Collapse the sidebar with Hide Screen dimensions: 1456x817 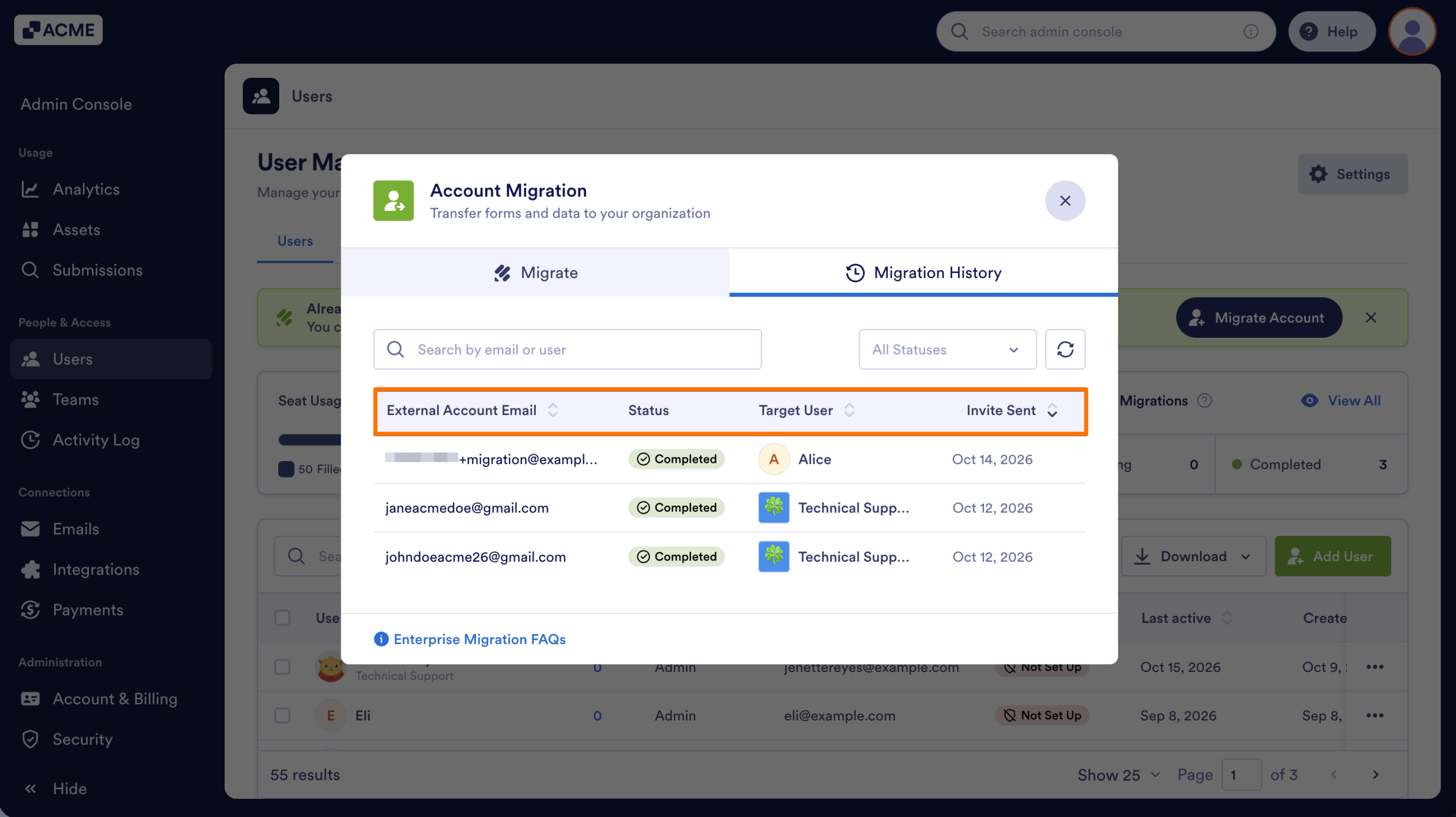(56, 789)
